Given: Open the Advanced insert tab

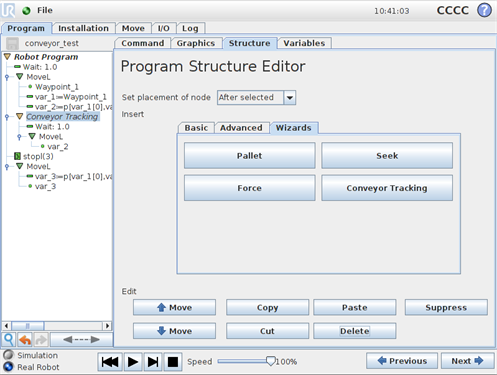Looking at the screenshot, I should click(x=241, y=128).
